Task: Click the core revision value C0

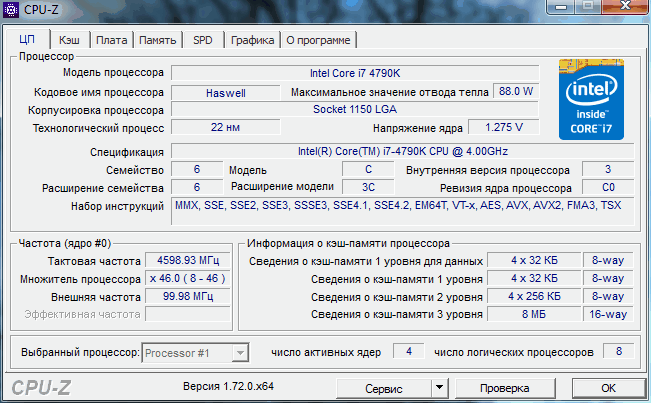Action: [x=608, y=187]
